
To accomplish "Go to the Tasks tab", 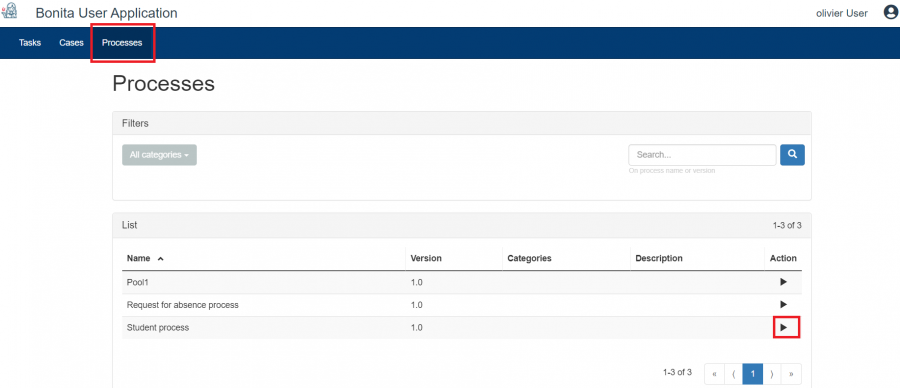I will point(30,42).
